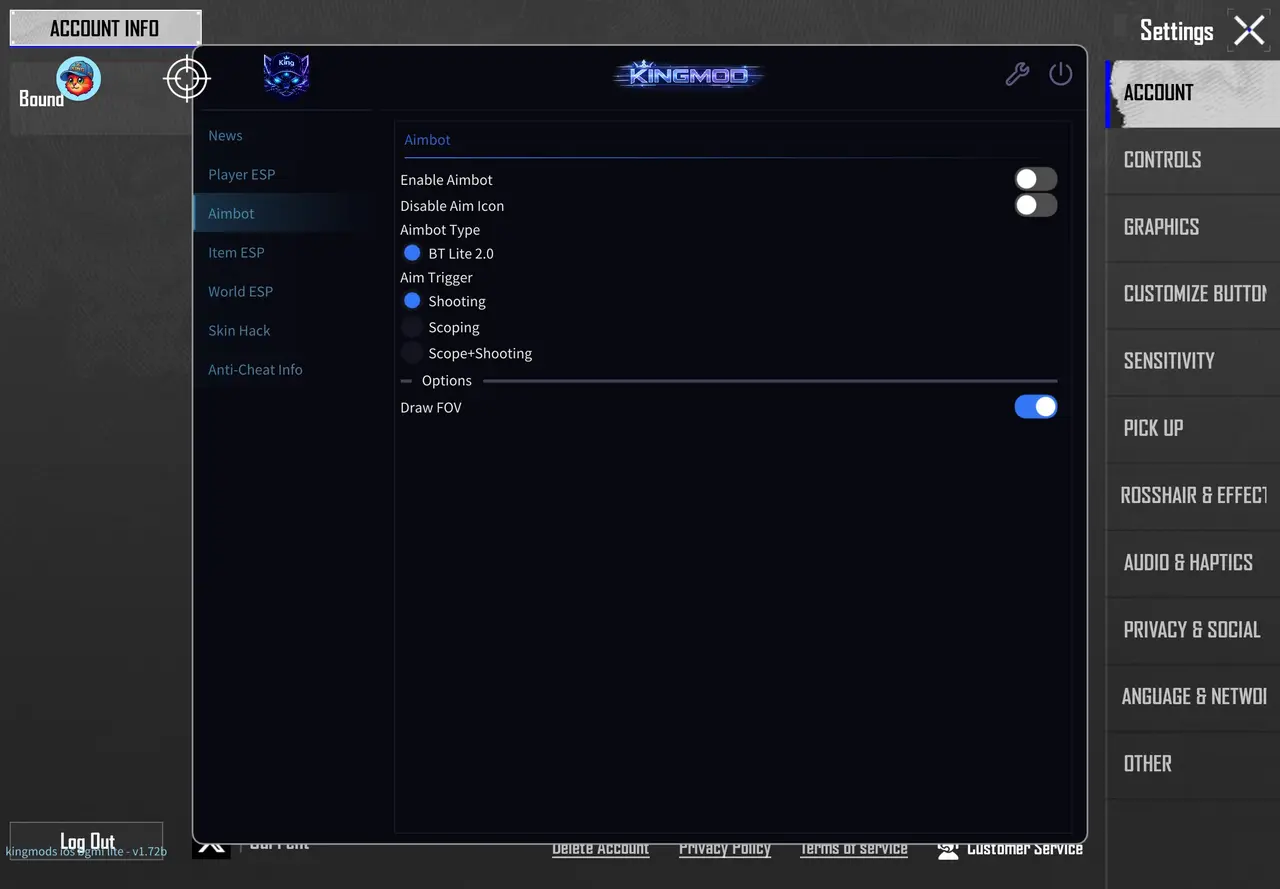Open the Player ESP section
Image resolution: width=1280 pixels, height=889 pixels.
point(241,174)
